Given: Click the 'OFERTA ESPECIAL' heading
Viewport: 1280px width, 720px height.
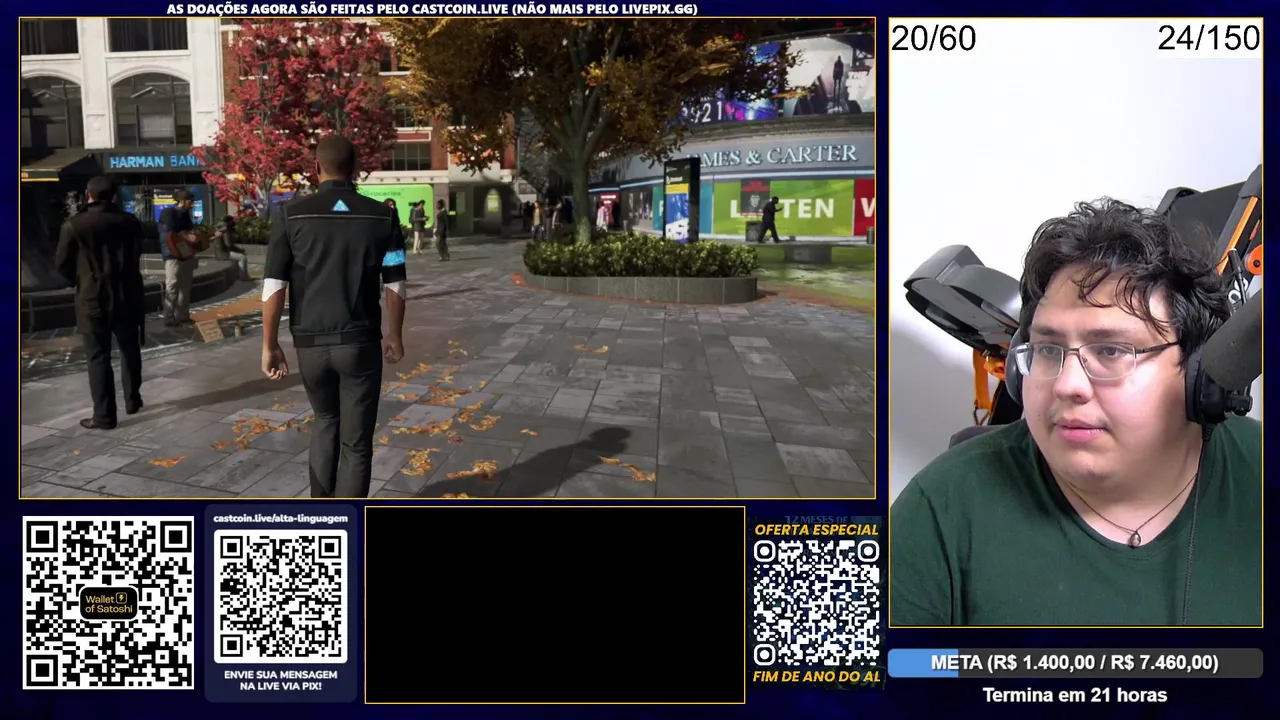Looking at the screenshot, I should pos(816,529).
